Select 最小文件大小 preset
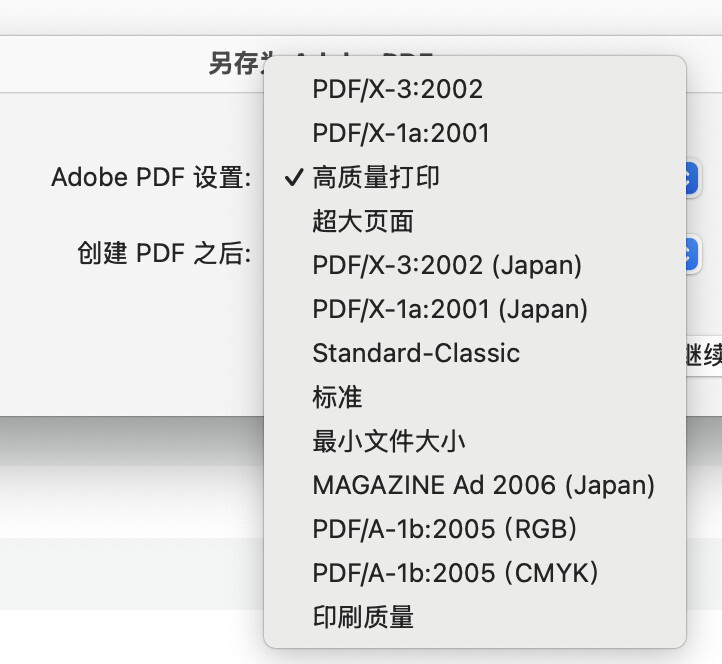 pyautogui.click(x=475, y=442)
